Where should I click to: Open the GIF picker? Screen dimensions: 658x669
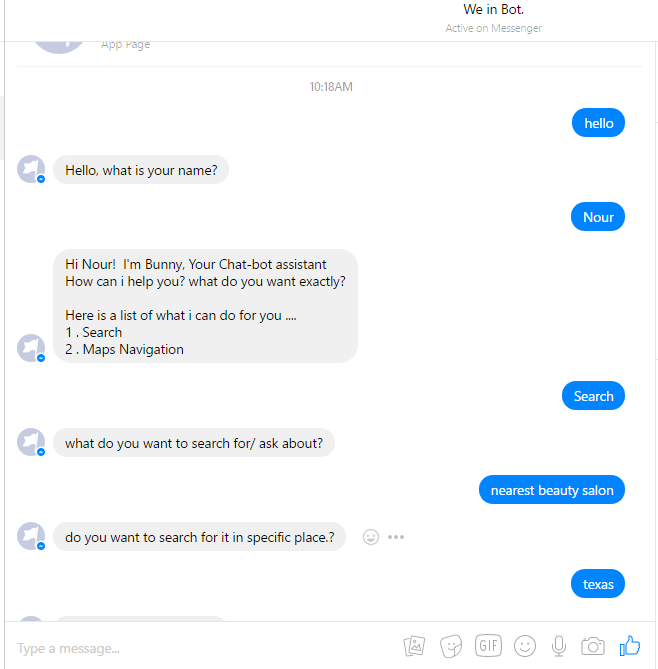[488, 646]
